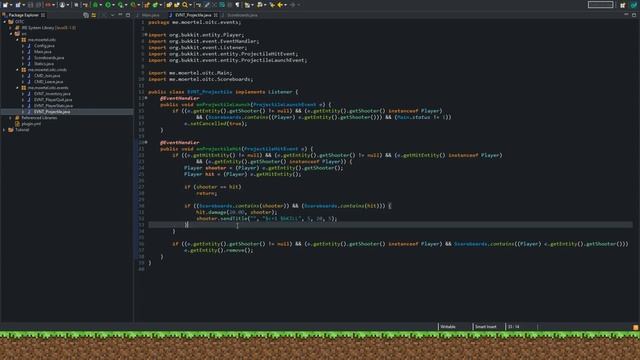The image size is (640, 360).
Task: Open the dropdown arrow beside the Run icon
Action: click(113, 5)
